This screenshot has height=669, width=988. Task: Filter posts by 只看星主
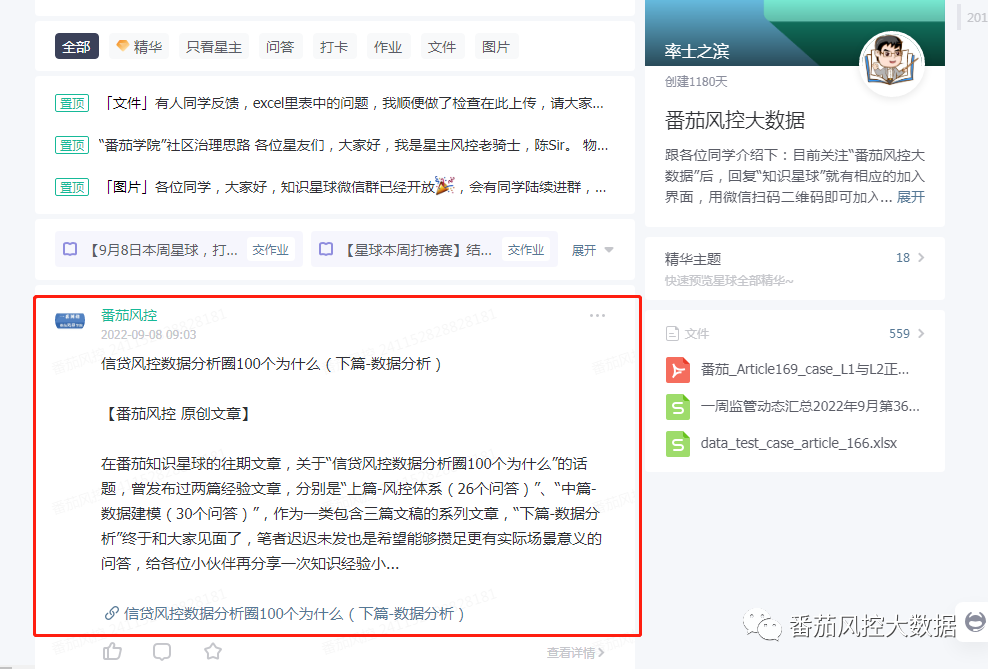[213, 46]
